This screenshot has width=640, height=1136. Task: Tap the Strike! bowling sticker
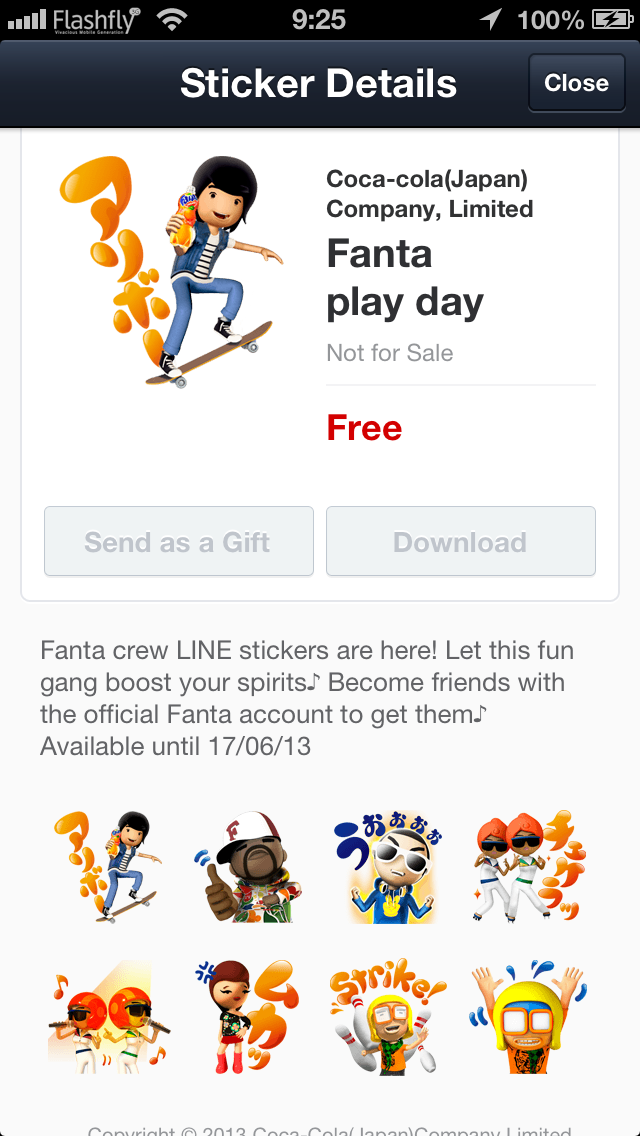point(388,1016)
